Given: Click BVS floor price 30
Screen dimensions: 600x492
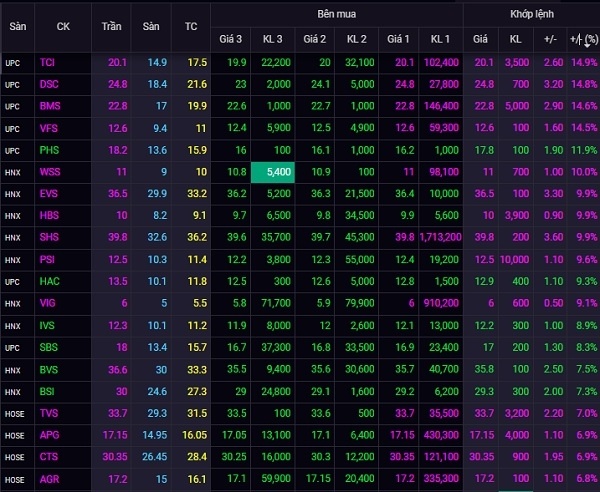Looking at the screenshot, I should [161, 370].
